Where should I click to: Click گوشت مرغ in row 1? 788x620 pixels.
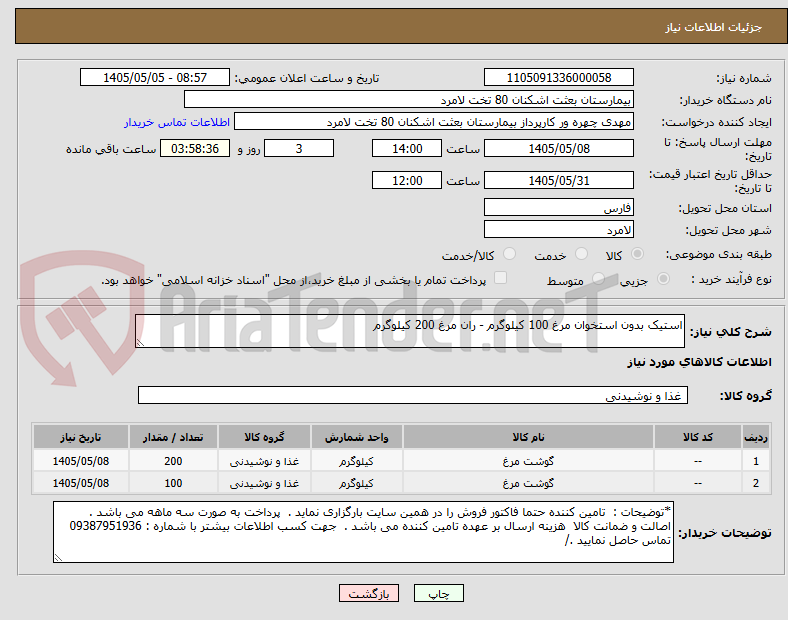tap(528, 461)
